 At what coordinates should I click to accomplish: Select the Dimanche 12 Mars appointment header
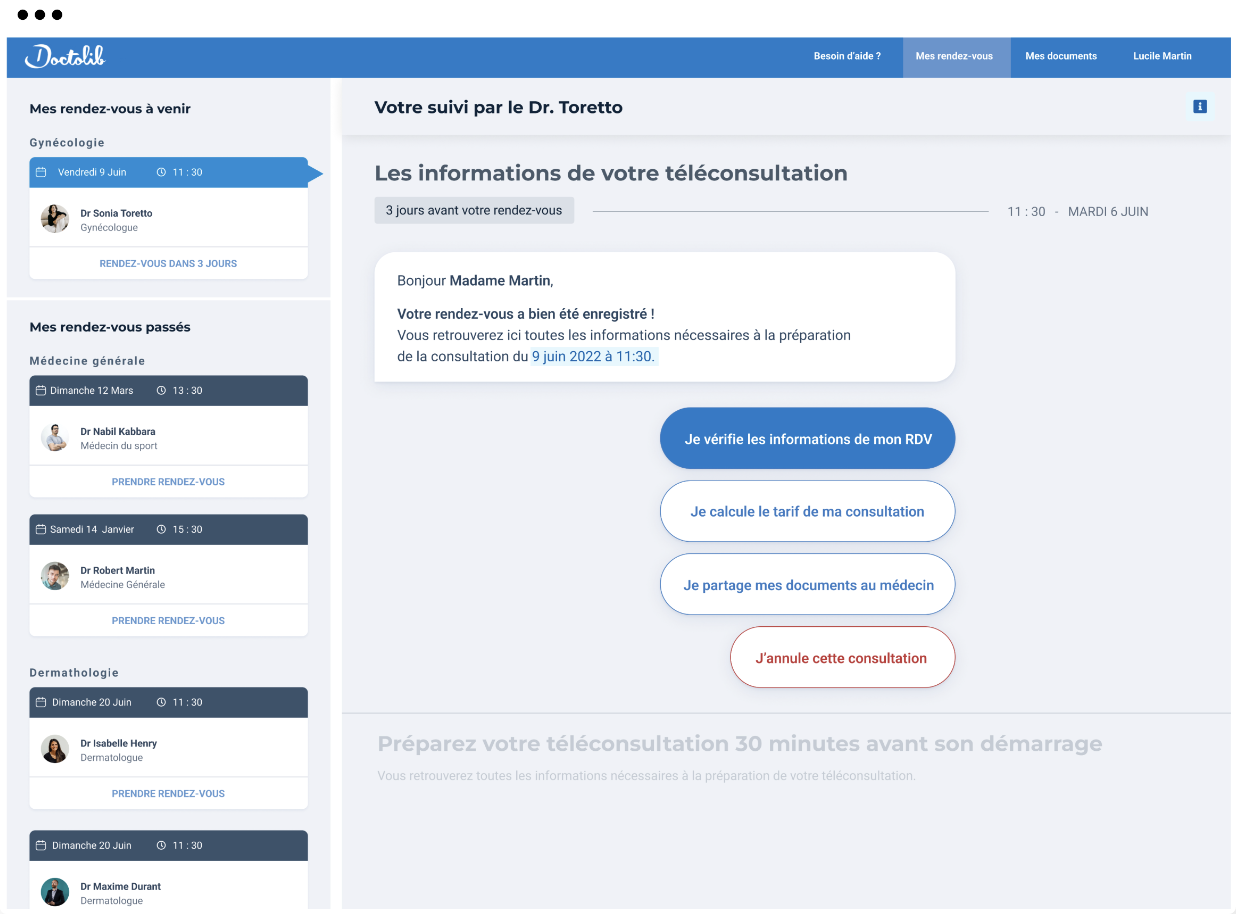pyautogui.click(x=168, y=390)
